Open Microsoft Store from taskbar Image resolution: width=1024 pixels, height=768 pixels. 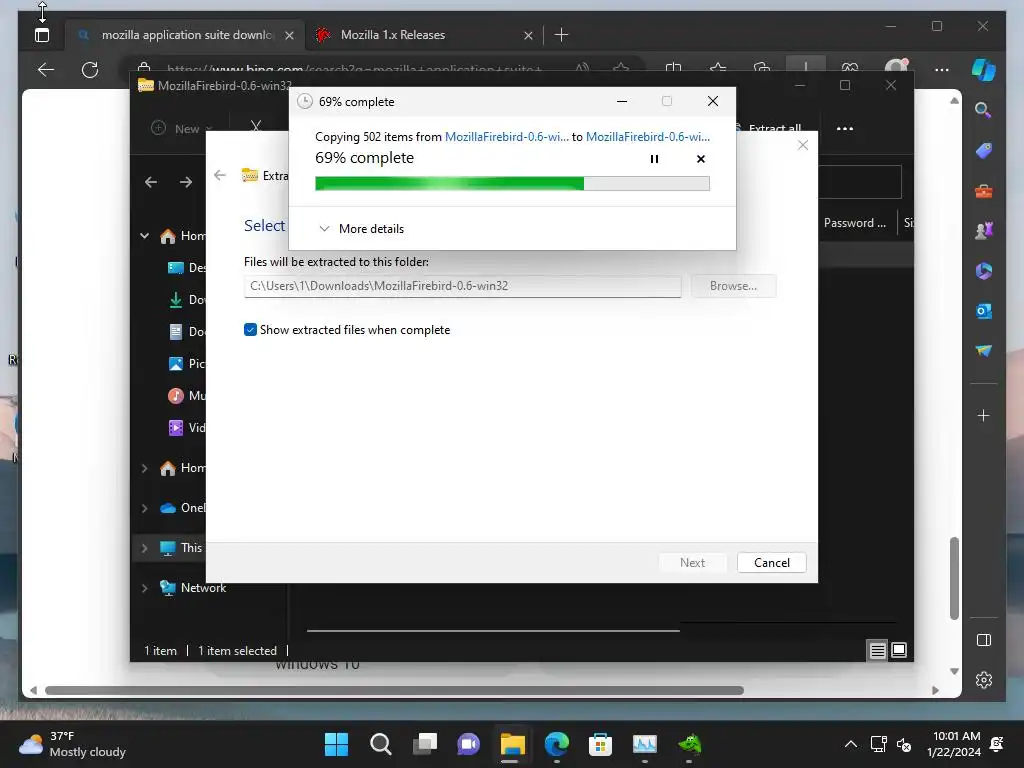(600, 744)
